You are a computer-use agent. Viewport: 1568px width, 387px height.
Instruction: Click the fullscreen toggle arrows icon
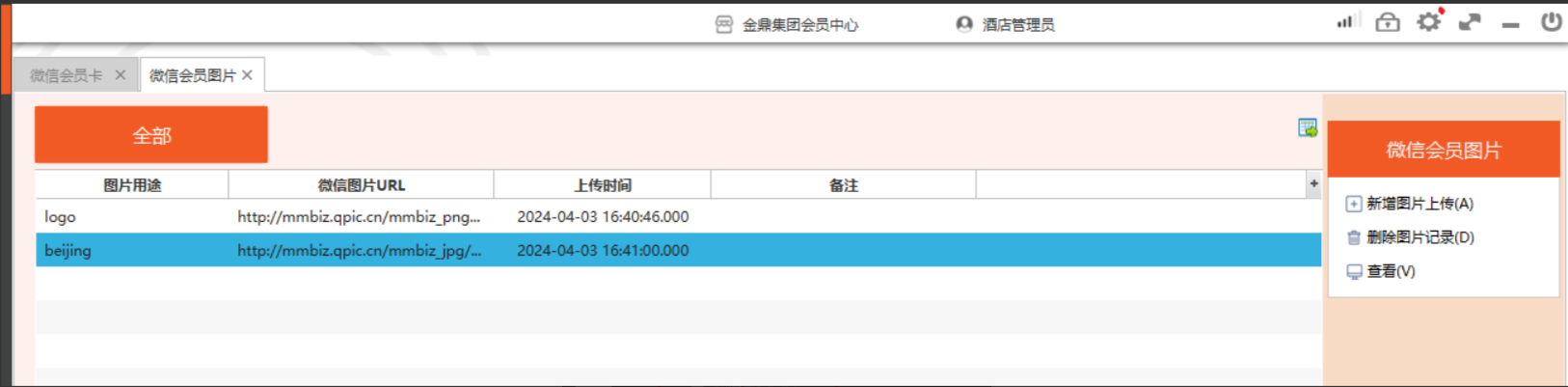point(1469,22)
